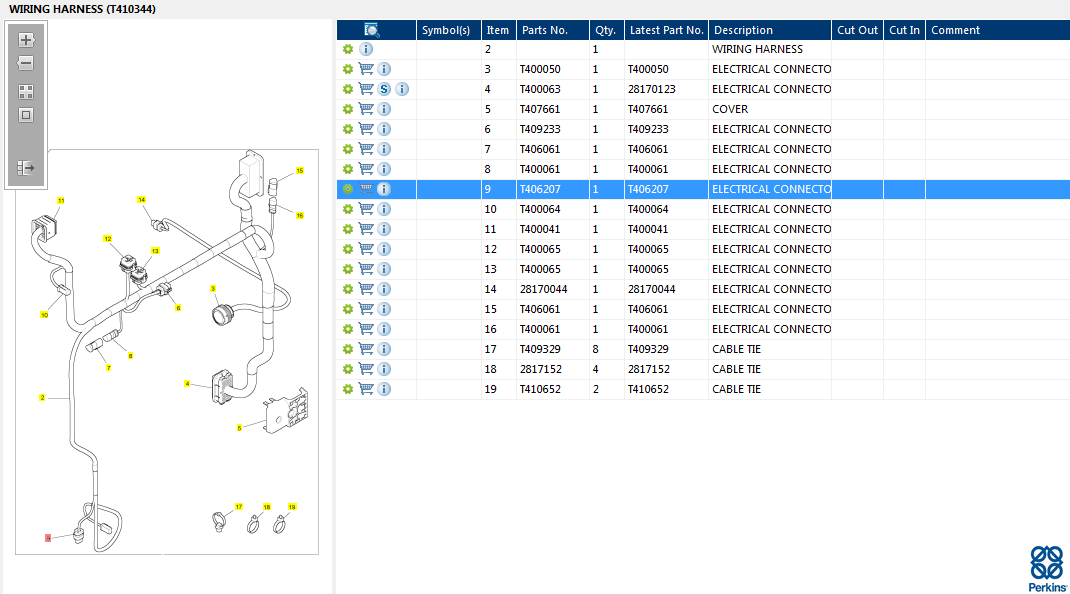The height and width of the screenshot is (594, 1070).
Task: Click the Cut Out column header
Action: click(857, 30)
